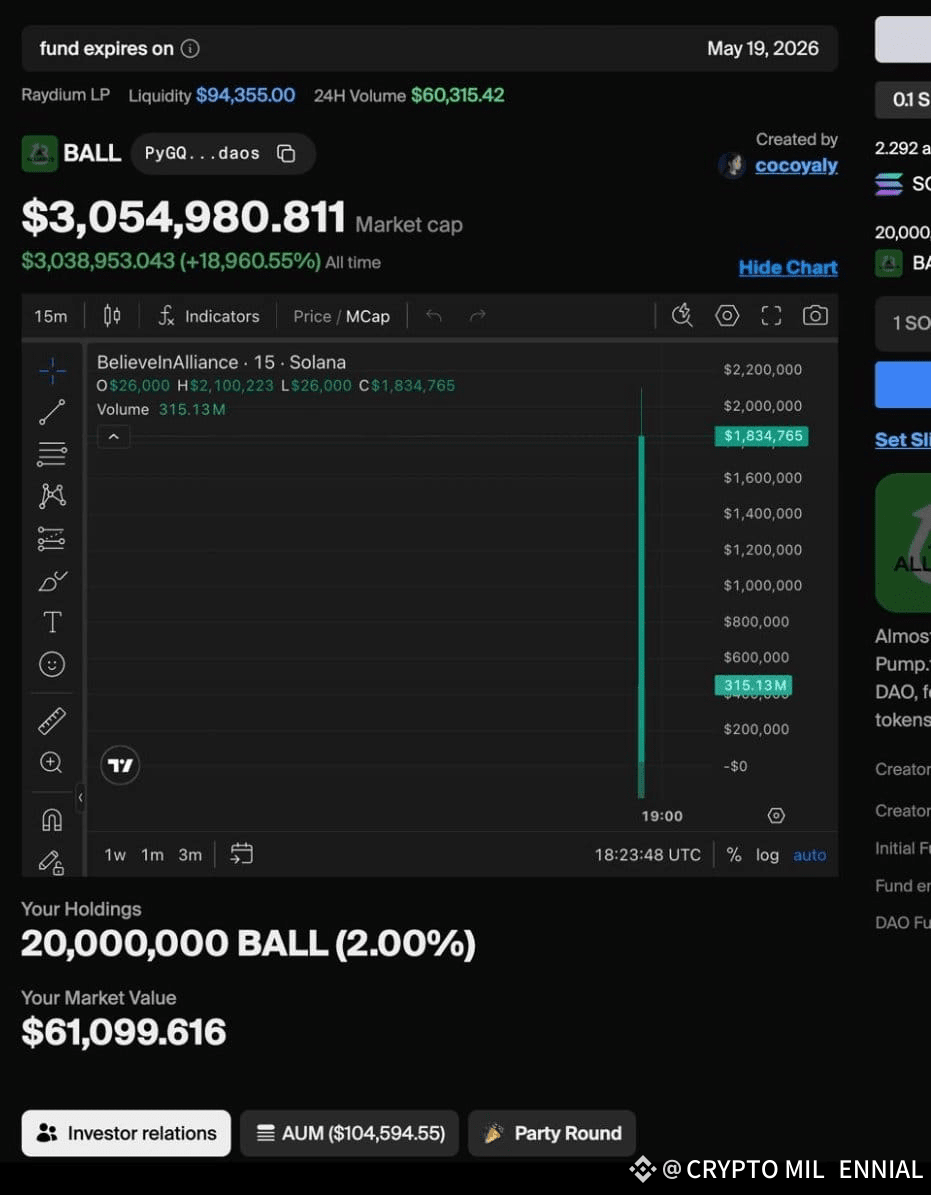931x1195 pixels.
Task: Switch chart to Price mode
Action: (x=312, y=316)
